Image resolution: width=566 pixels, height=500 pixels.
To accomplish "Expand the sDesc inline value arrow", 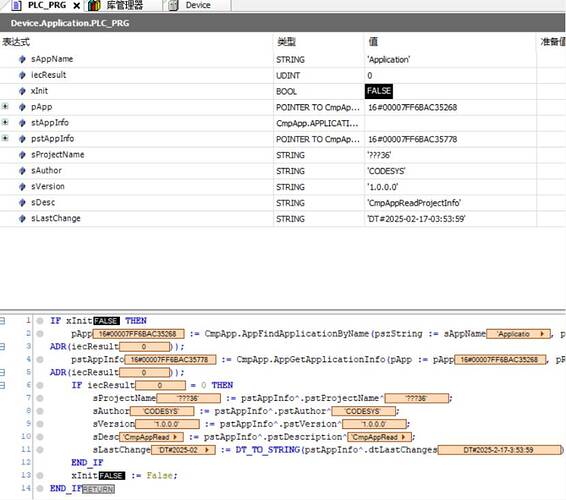I will [x=175, y=437].
